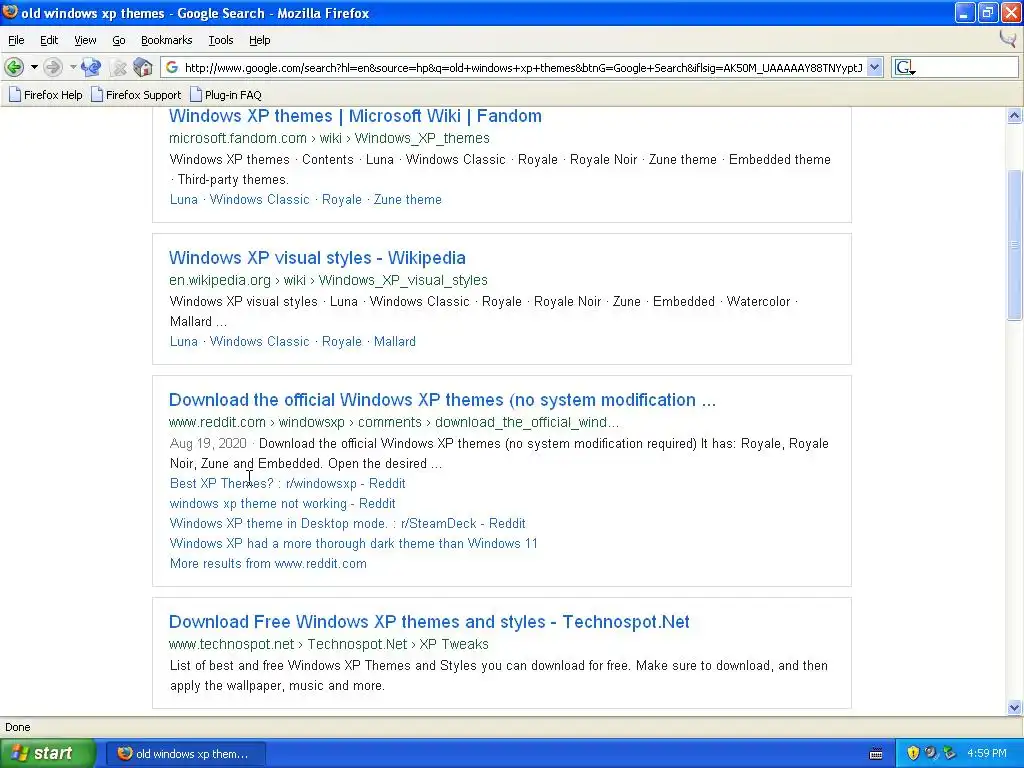Click Luna sublink under the Fandom result
Screen dimensions: 1024x768
184,200
